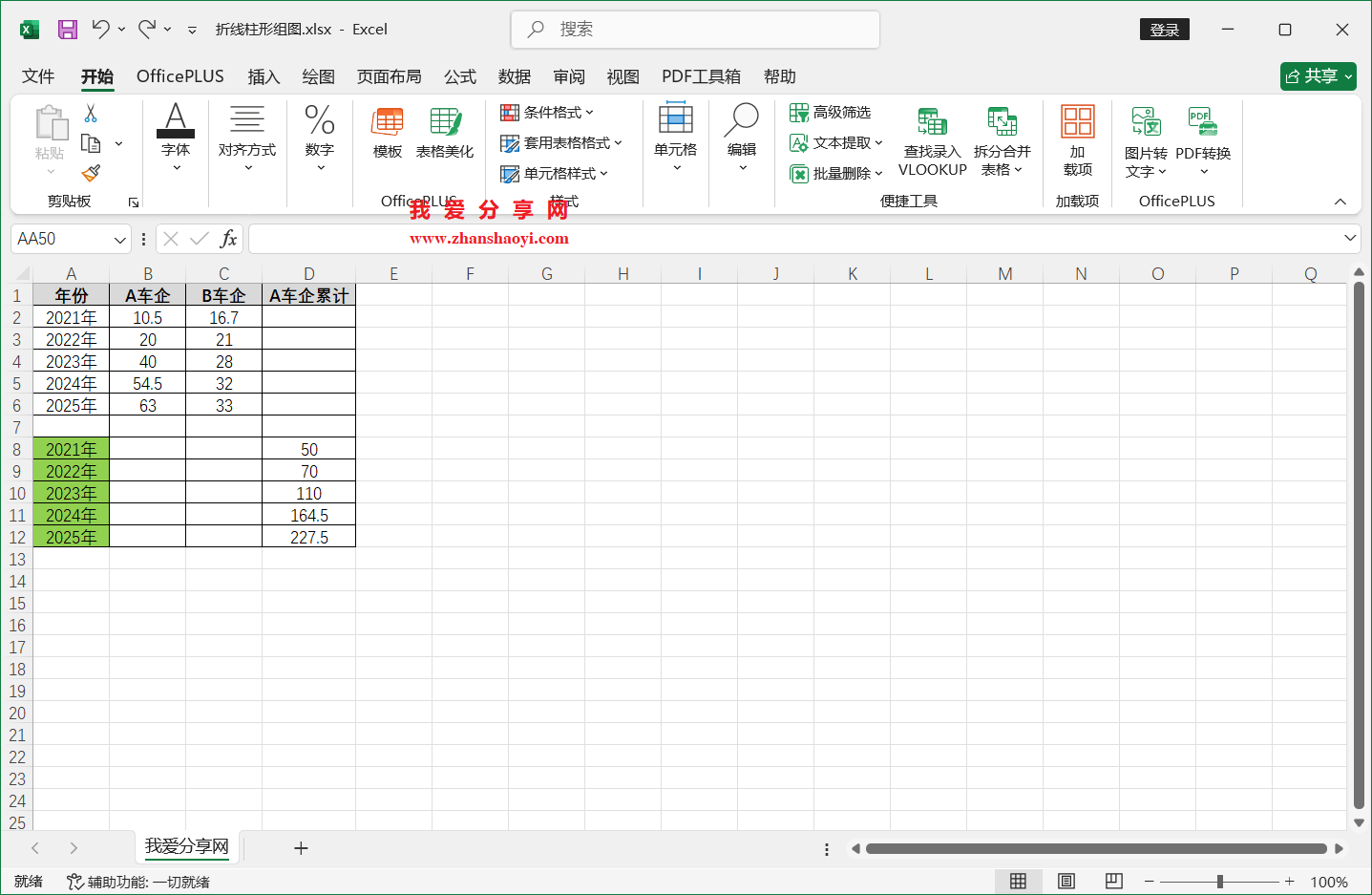Viewport: 1372px width, 895px height.
Task: Add a new sheet with plus button
Action: click(x=301, y=848)
